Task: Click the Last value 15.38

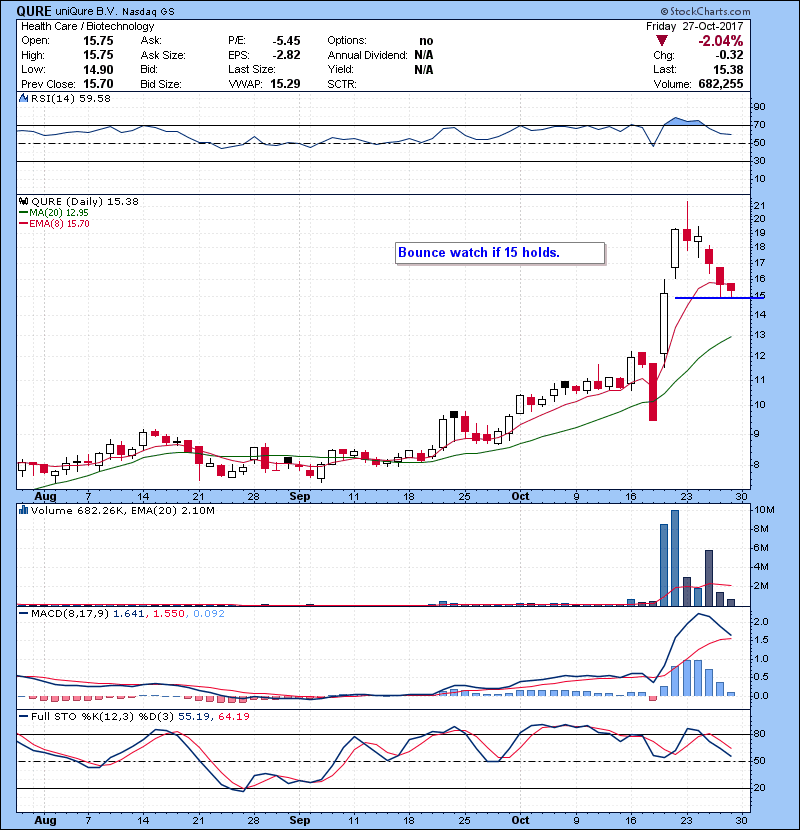Action: pos(728,69)
